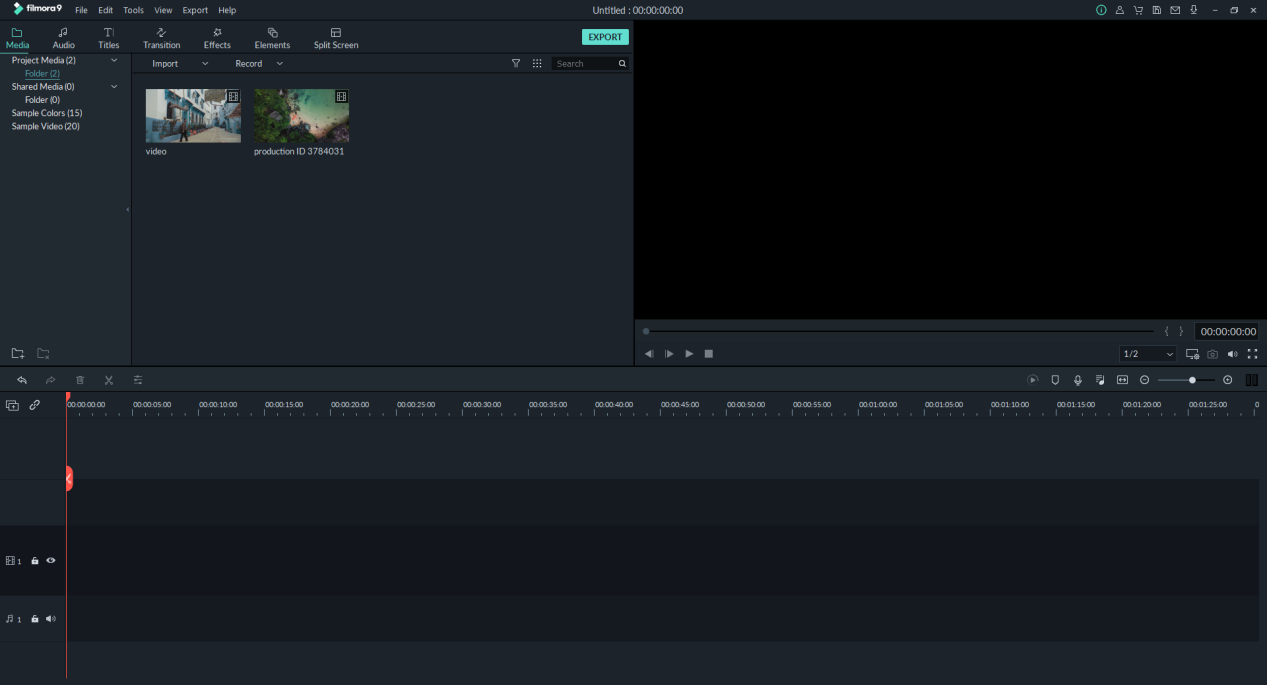Click the EXPORT button
The width and height of the screenshot is (1267, 685).
coord(605,36)
